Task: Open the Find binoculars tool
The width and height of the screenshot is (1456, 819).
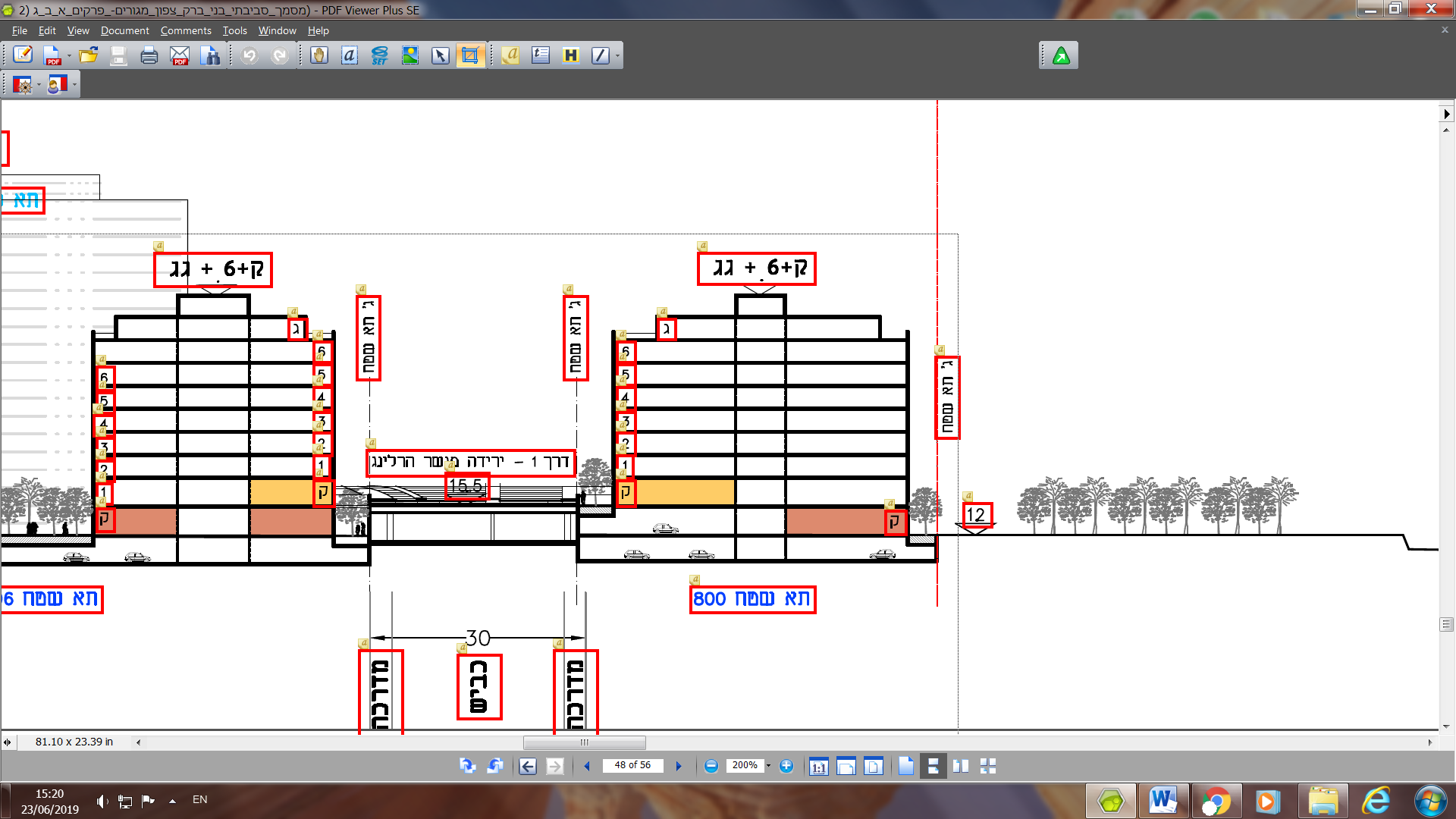Action: tap(210, 55)
